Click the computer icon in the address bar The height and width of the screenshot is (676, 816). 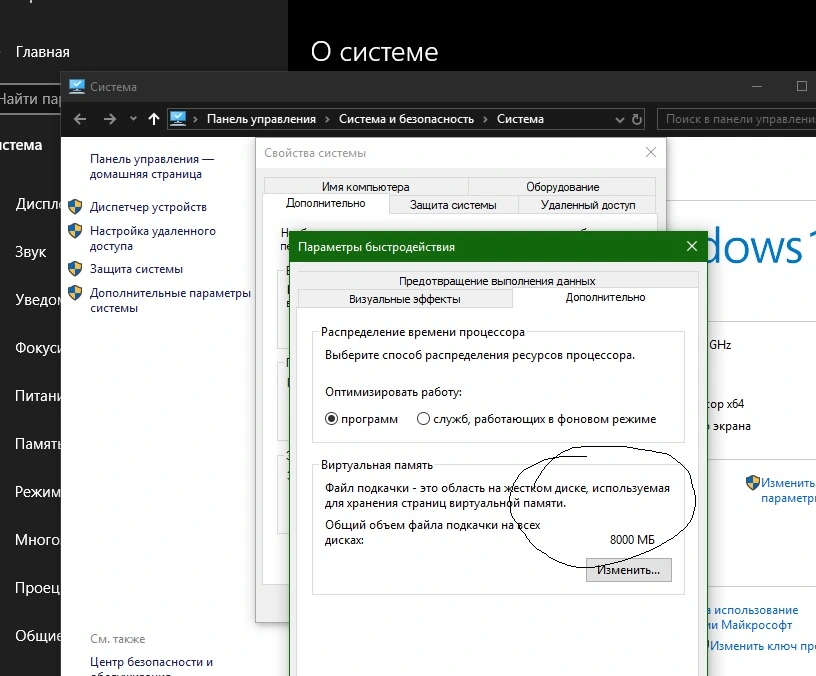tap(178, 119)
